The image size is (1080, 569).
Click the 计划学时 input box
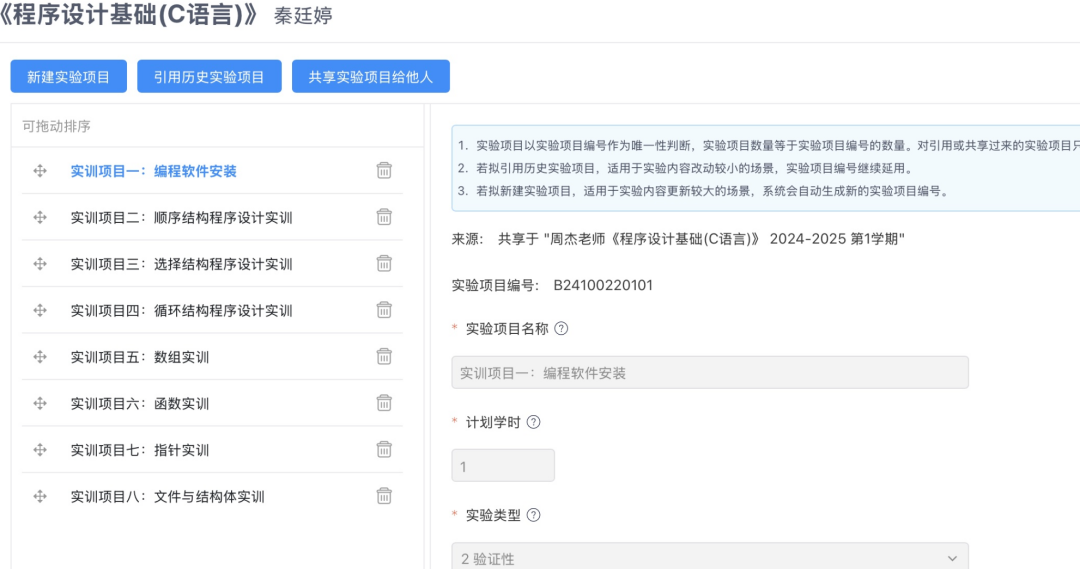click(503, 466)
